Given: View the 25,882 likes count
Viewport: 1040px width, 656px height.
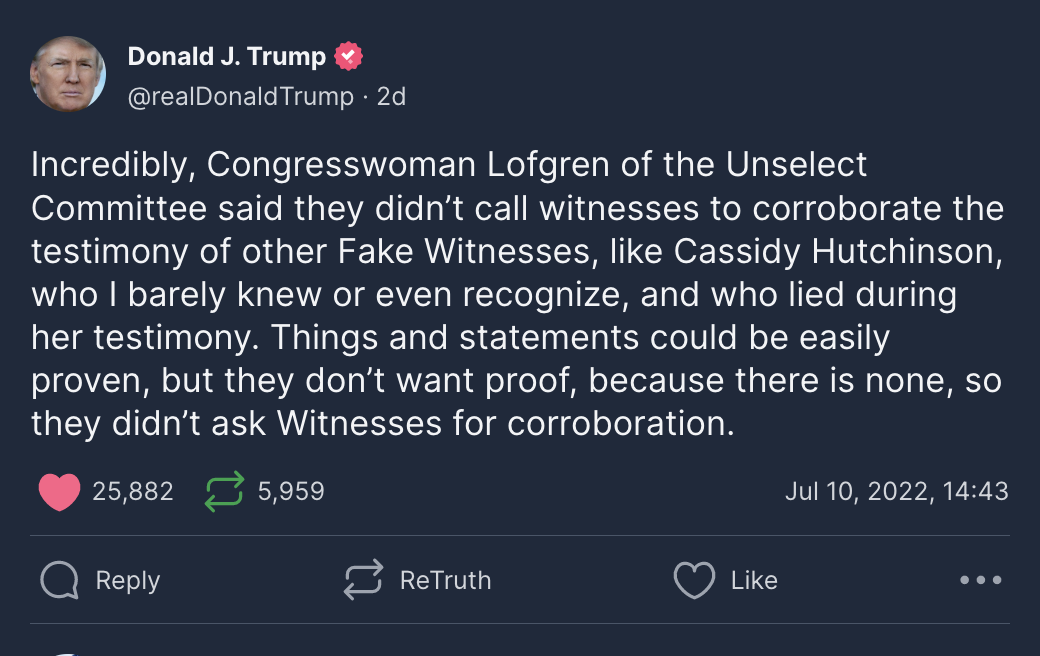Looking at the screenshot, I should [133, 492].
